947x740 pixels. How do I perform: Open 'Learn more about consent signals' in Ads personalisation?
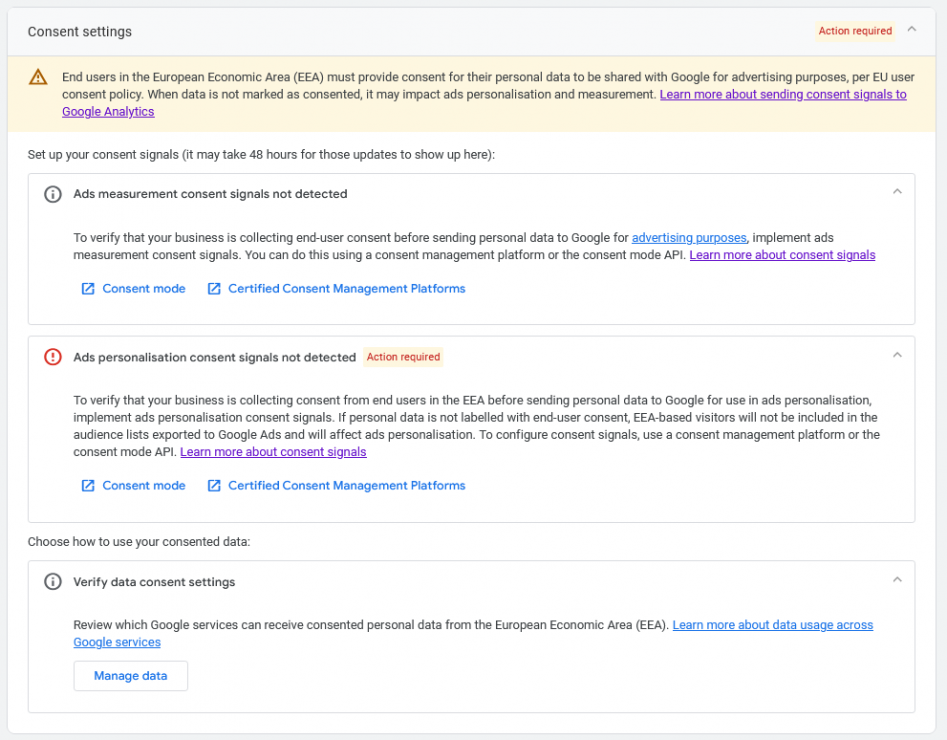tap(273, 452)
